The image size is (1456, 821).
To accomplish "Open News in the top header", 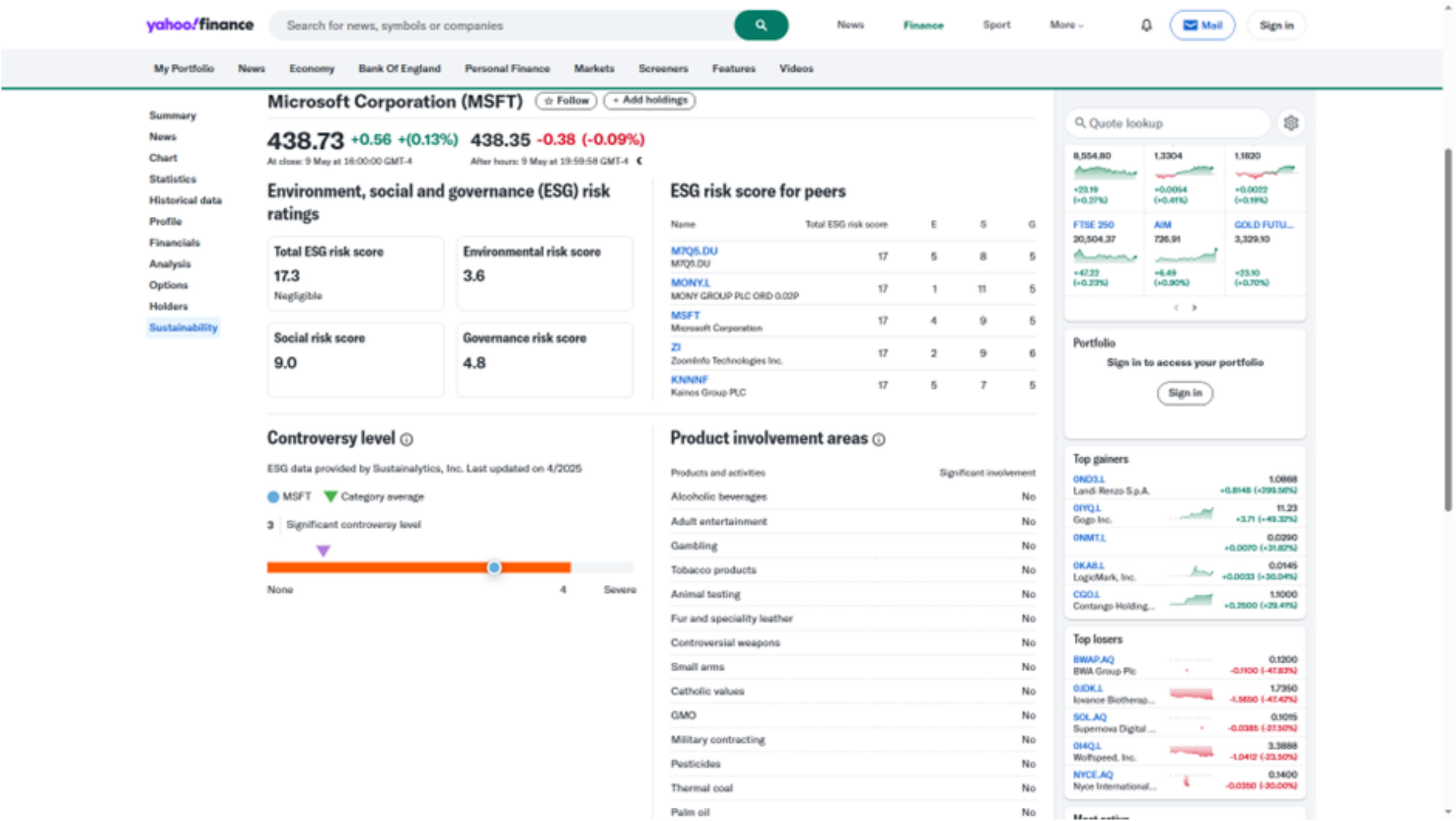I will tap(850, 25).
